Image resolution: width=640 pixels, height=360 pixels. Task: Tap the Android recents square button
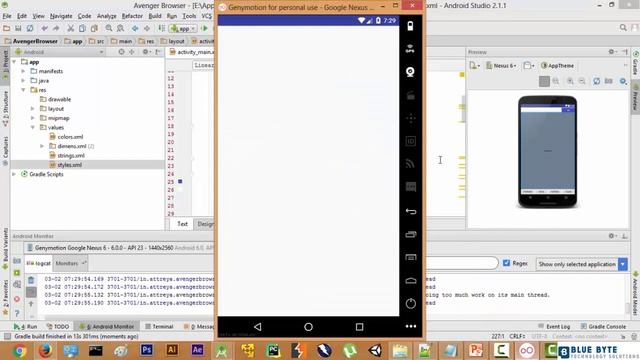[x=359, y=327]
